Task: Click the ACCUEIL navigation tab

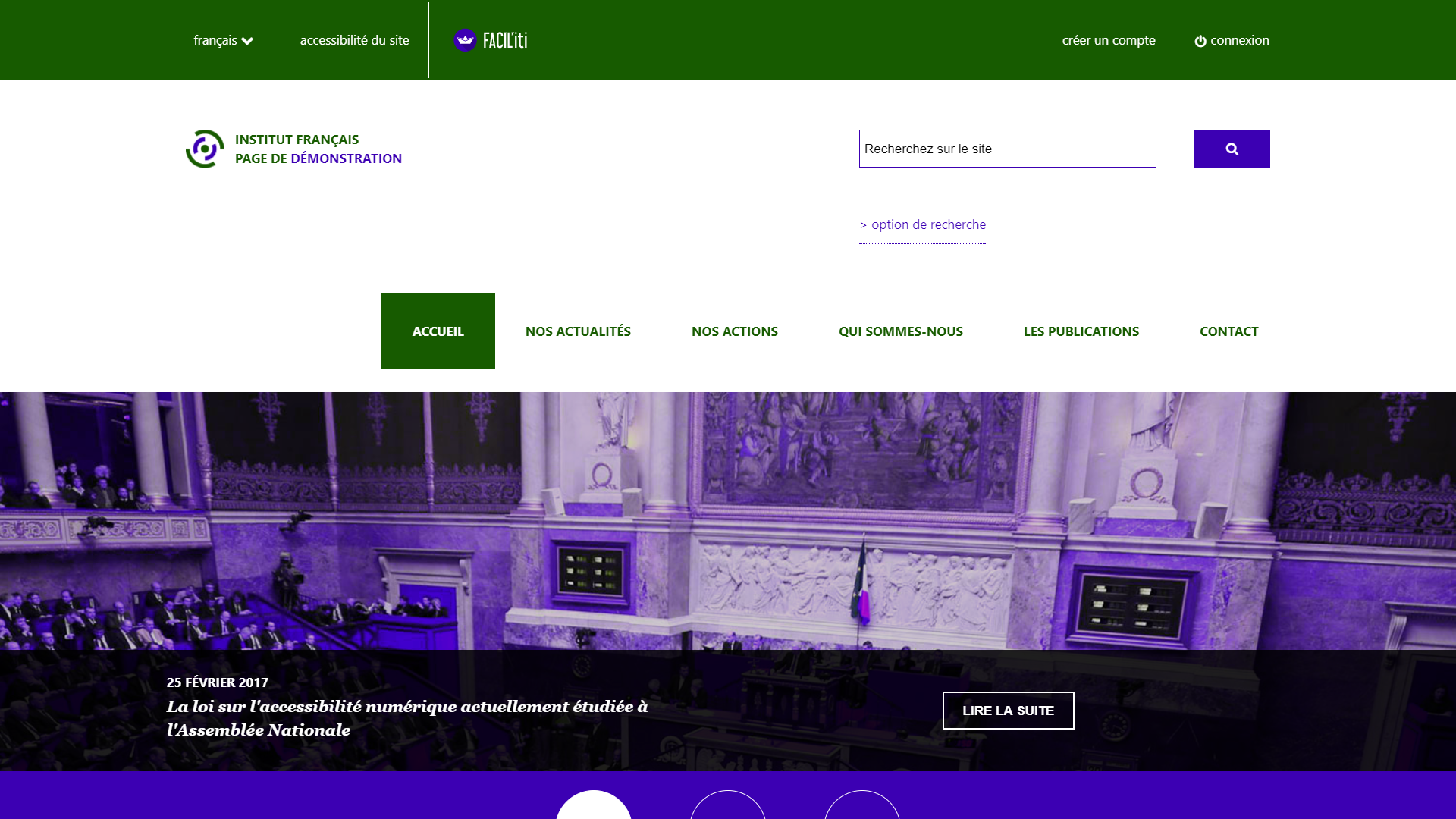Action: click(438, 331)
